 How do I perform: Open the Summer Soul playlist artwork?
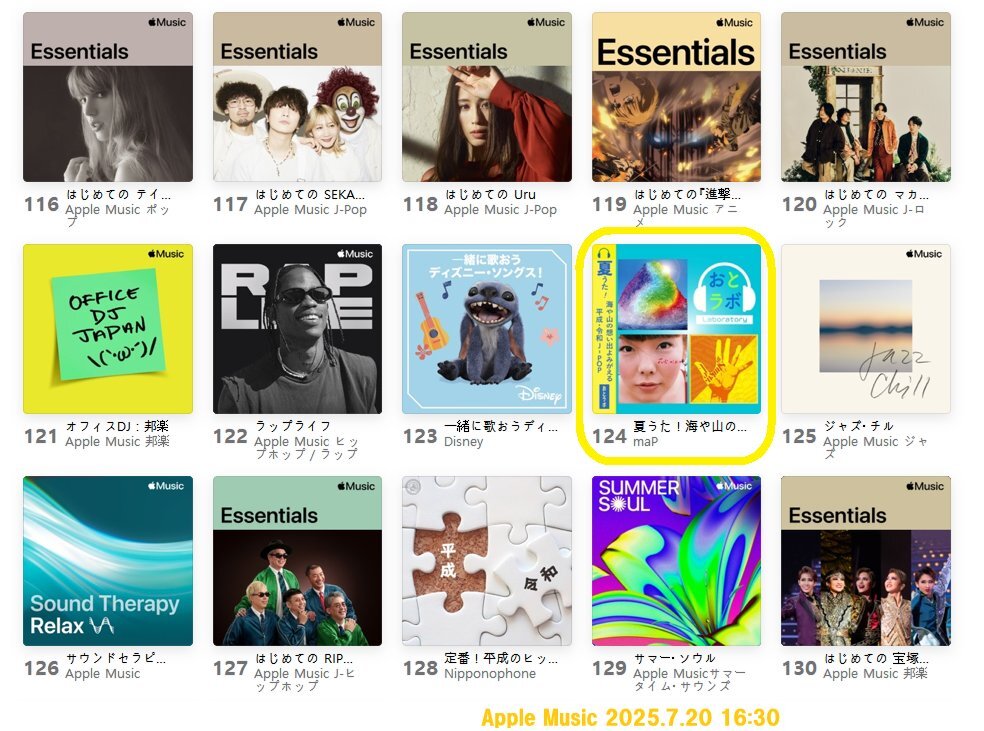click(x=676, y=561)
